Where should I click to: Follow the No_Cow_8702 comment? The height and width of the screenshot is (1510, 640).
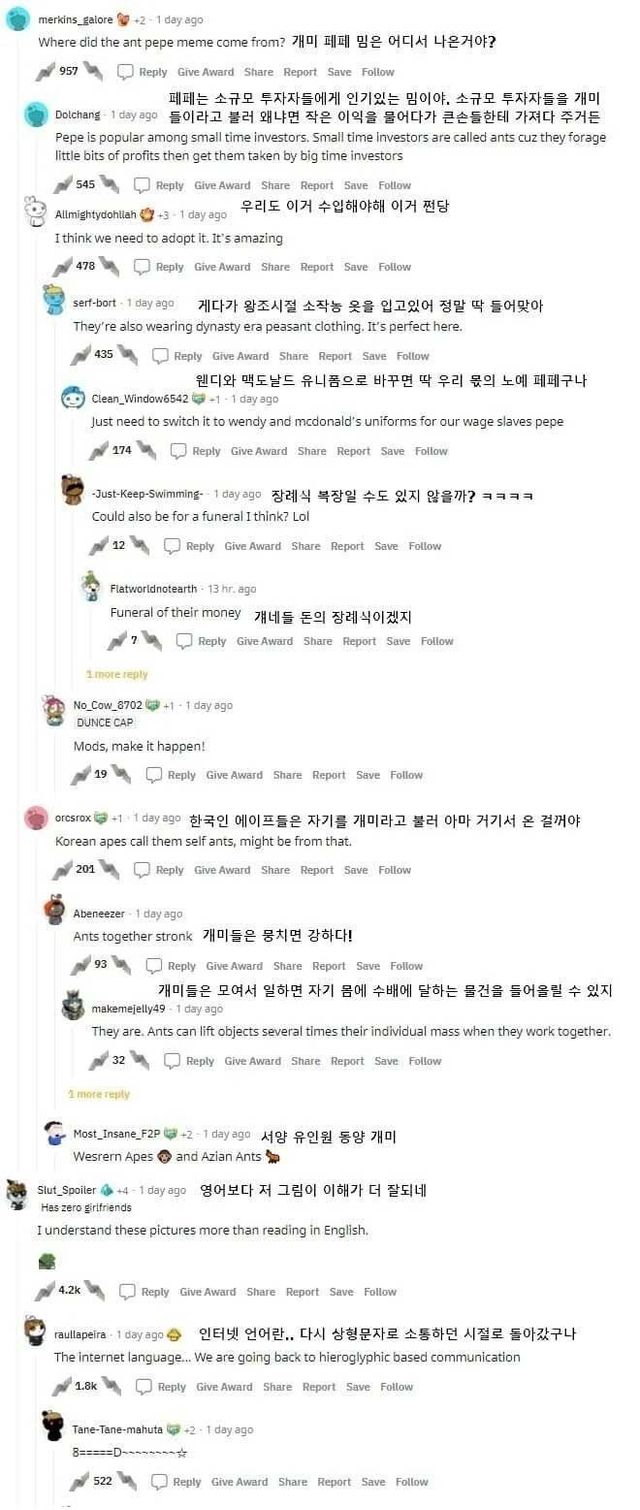coord(406,775)
